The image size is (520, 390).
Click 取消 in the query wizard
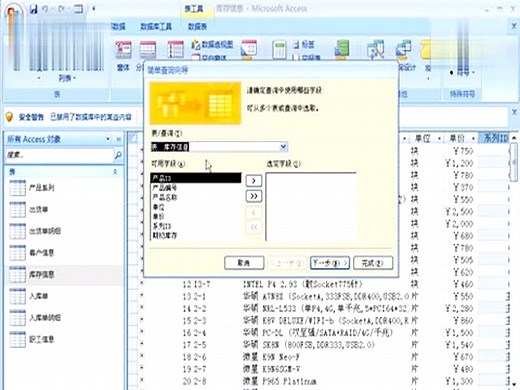[x=244, y=263]
